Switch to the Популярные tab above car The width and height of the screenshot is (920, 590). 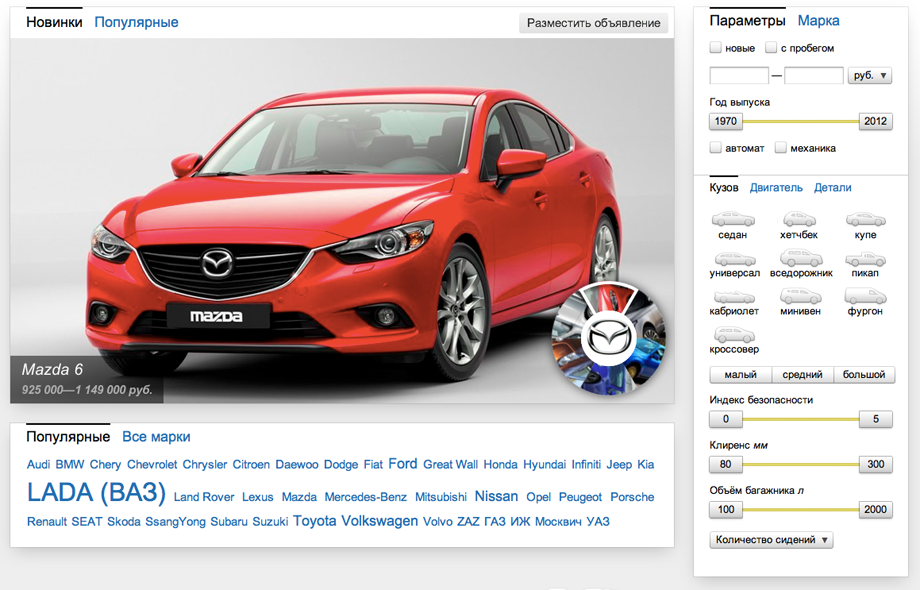[136, 22]
